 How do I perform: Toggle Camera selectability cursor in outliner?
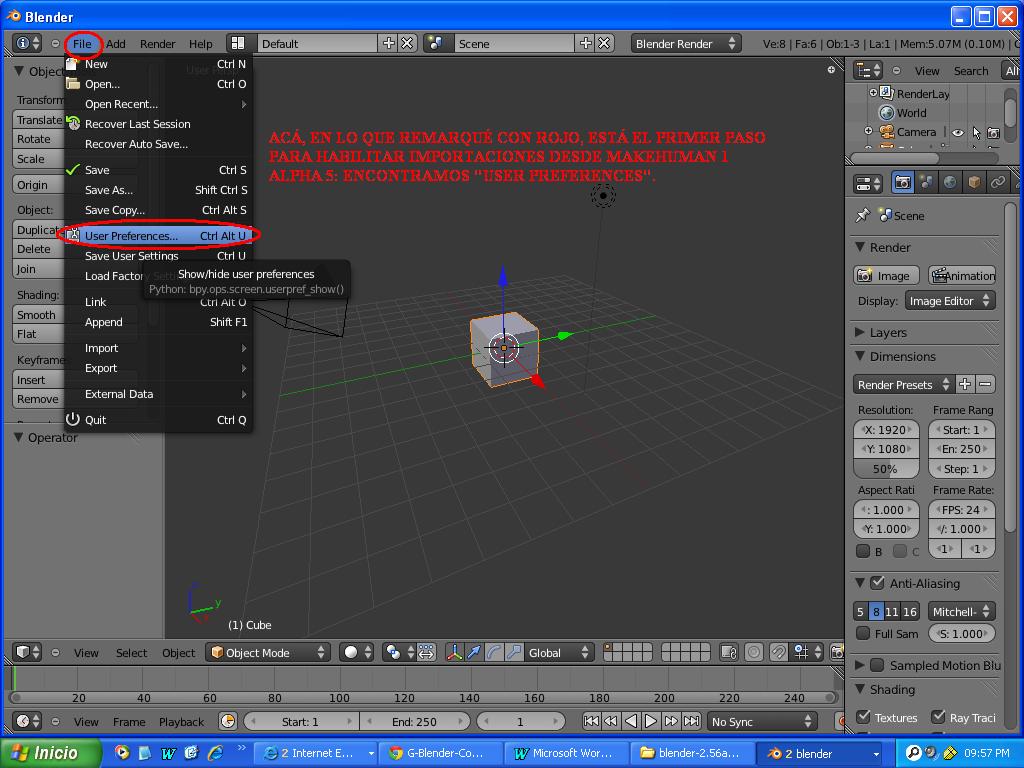click(x=976, y=133)
